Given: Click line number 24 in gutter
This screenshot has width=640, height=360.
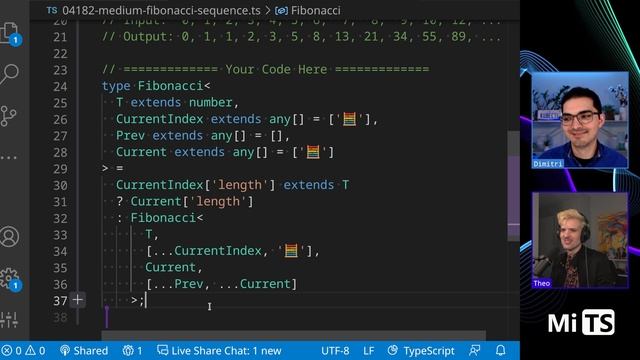Looking at the screenshot, I should (60, 87).
